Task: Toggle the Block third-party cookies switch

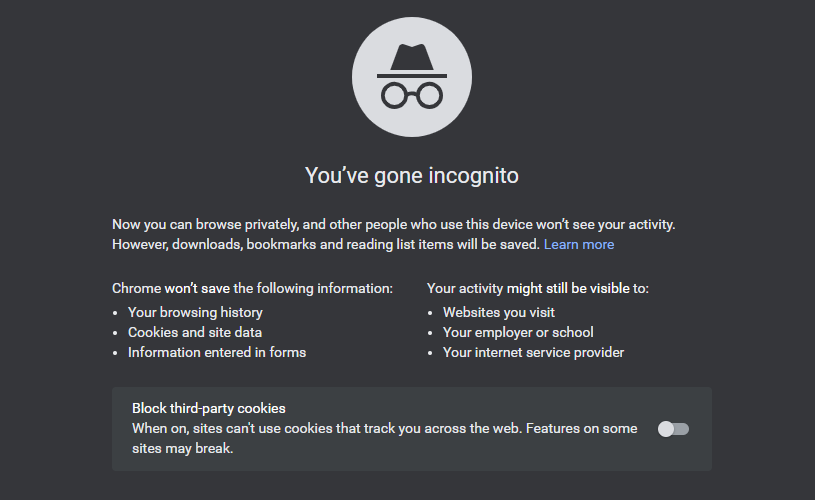Action: pos(673,429)
